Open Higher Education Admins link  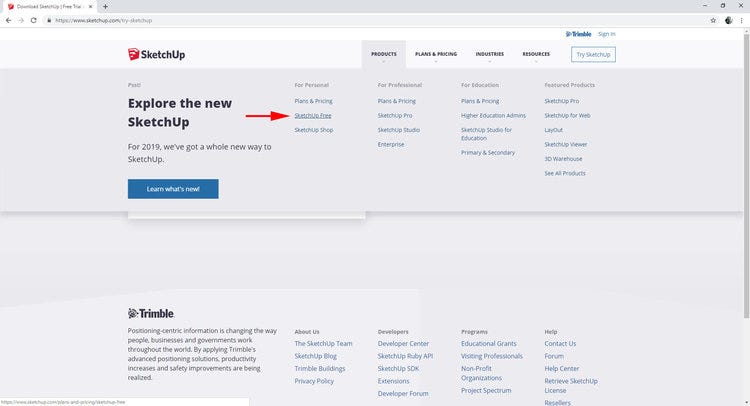pyautogui.click(x=493, y=115)
